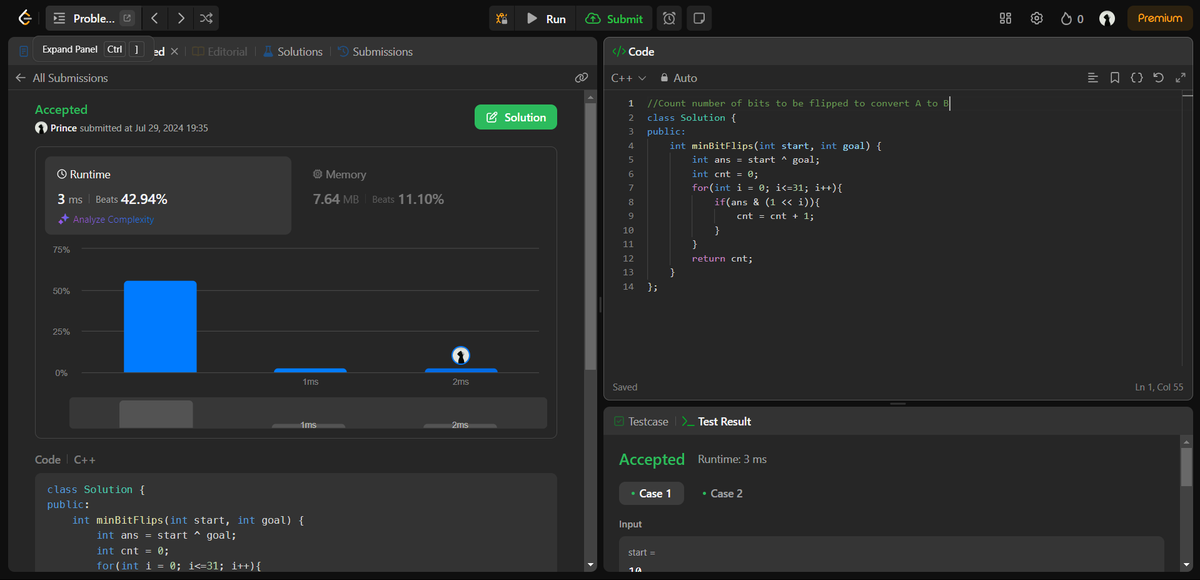Viewport: 1200px width, 580px height.
Task: Switch to the Solutions tab
Action: [x=293, y=51]
